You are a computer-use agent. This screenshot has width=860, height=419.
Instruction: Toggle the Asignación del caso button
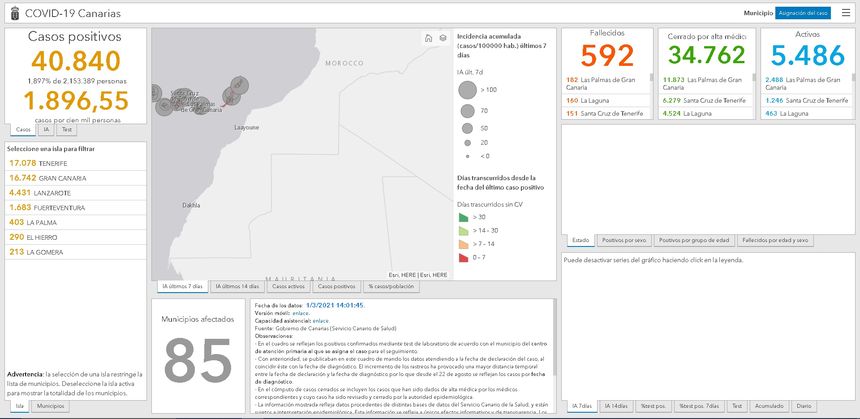[x=803, y=13]
